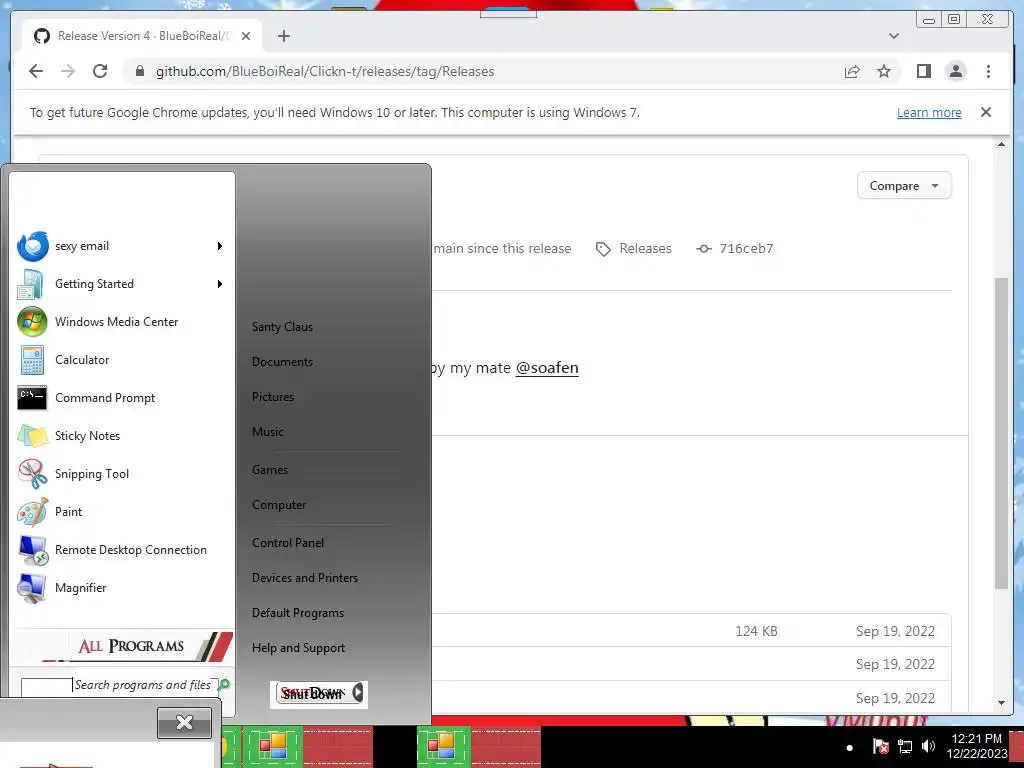Expand the sexy email submenu arrow
The width and height of the screenshot is (1024, 768).
pos(220,246)
